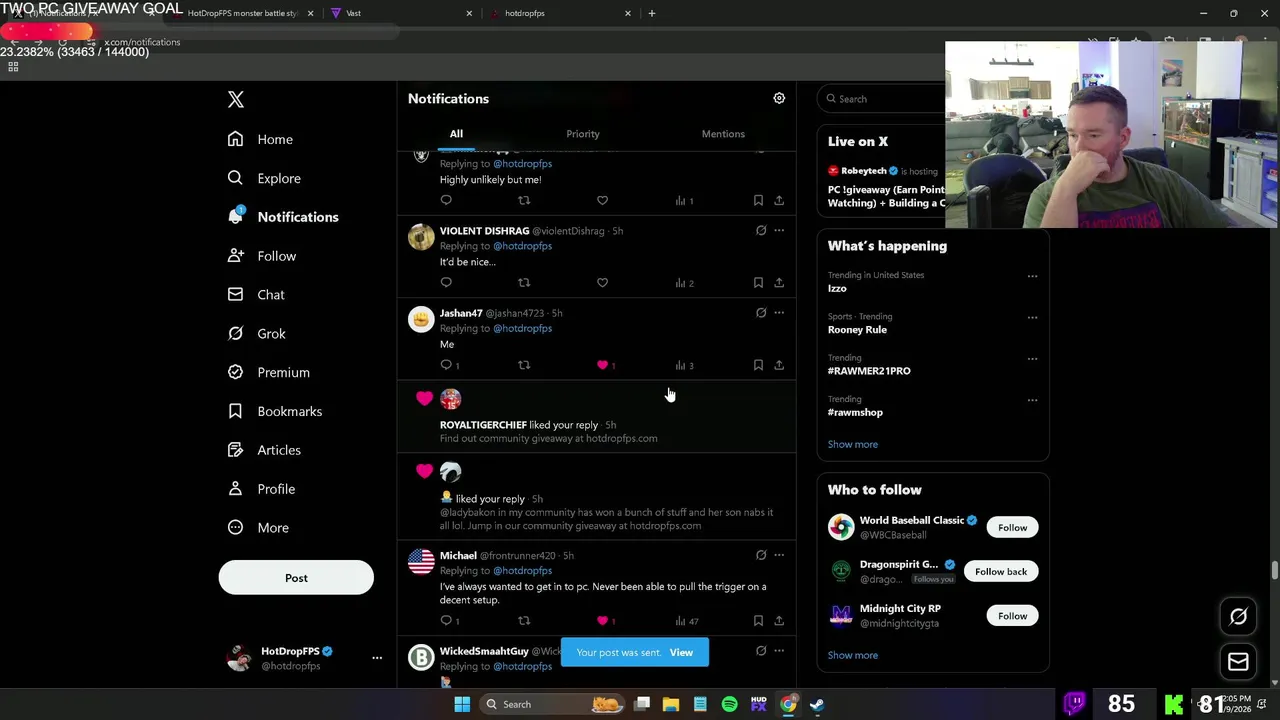Open Explore from the sidebar
The width and height of the screenshot is (1280, 720).
(264, 178)
